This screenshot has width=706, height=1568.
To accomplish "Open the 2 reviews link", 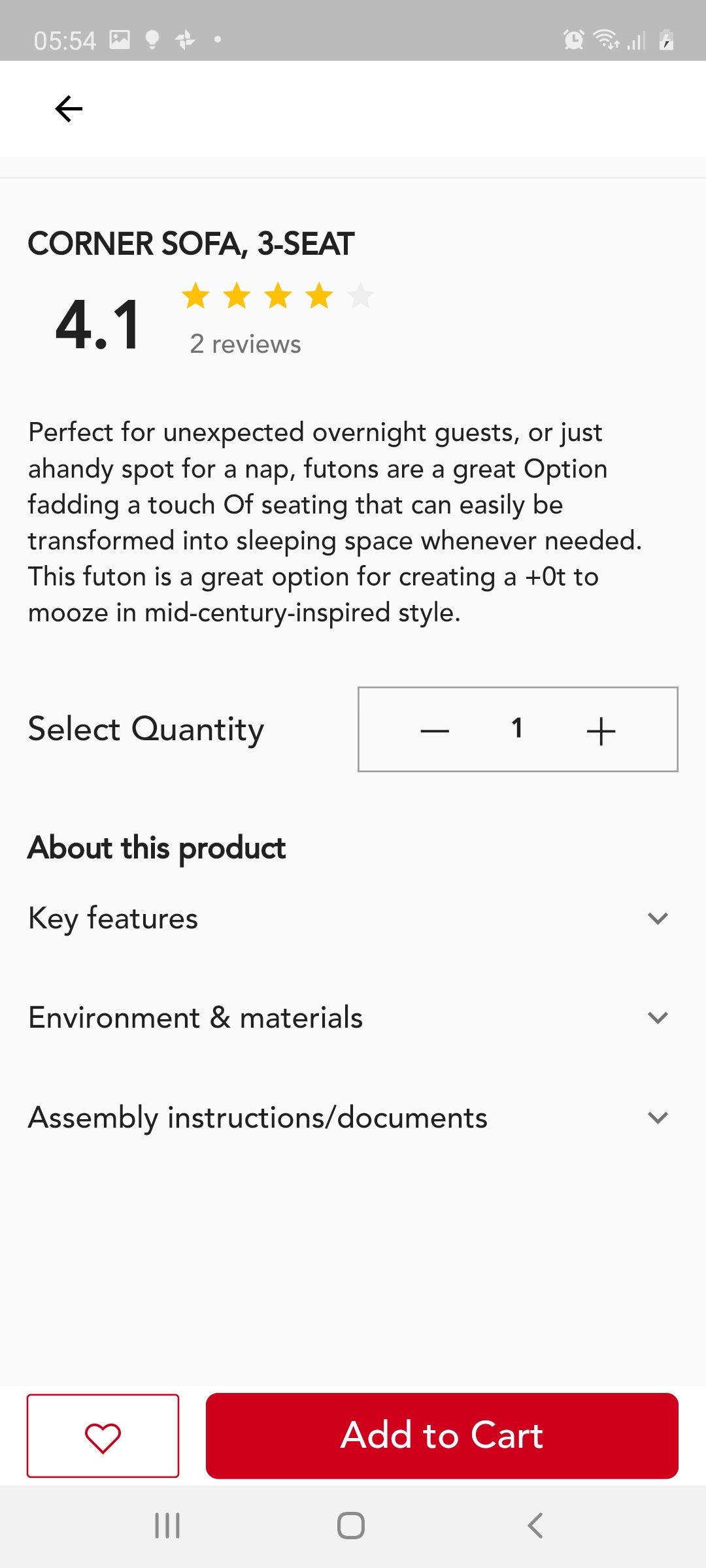I will (x=245, y=344).
